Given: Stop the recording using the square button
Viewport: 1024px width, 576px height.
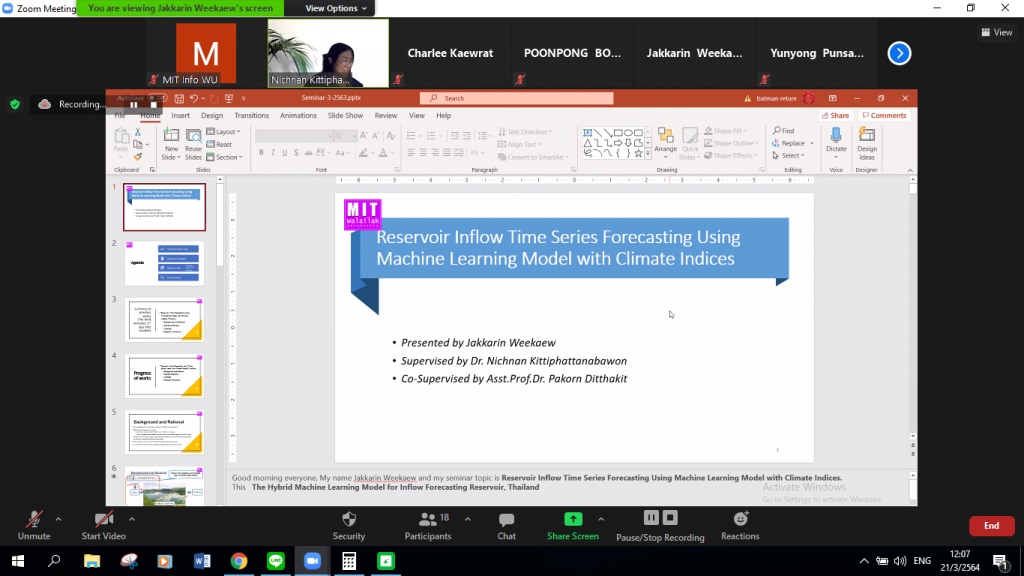Looking at the screenshot, I should click(x=671, y=518).
